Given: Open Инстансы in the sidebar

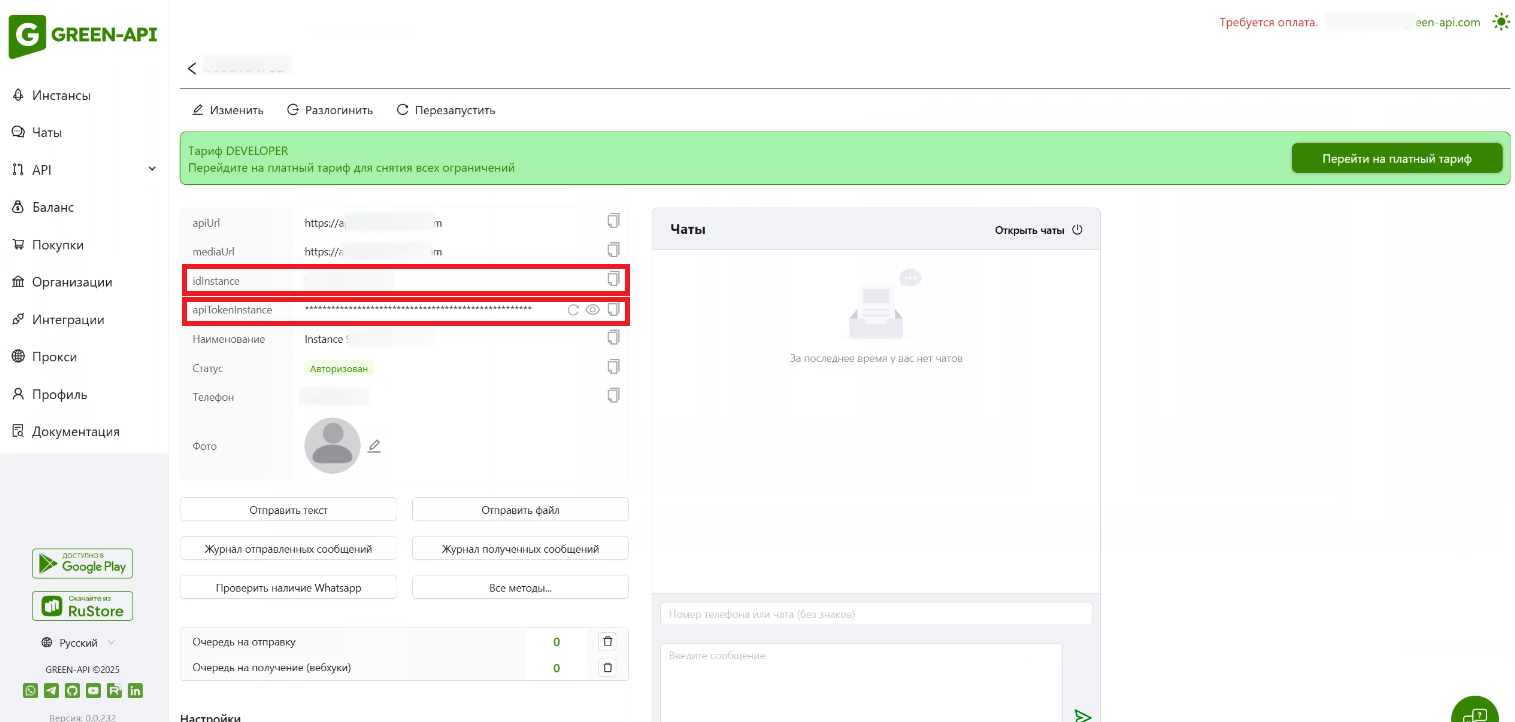Looking at the screenshot, I should [x=61, y=95].
